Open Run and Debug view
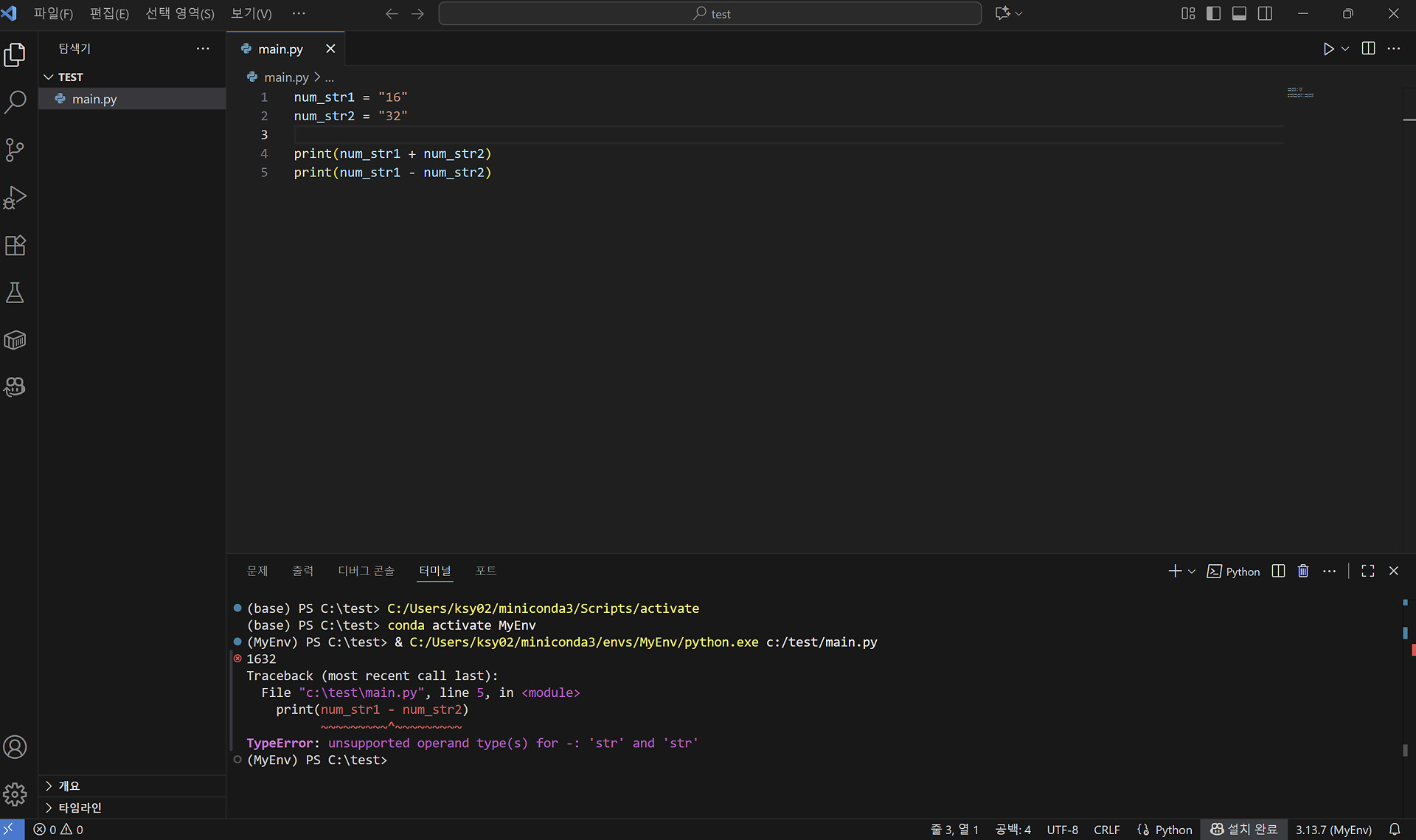The image size is (1416, 840). tap(15, 198)
